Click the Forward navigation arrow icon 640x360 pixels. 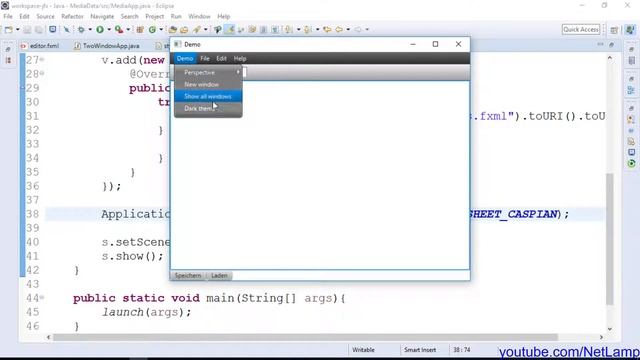[358, 29]
